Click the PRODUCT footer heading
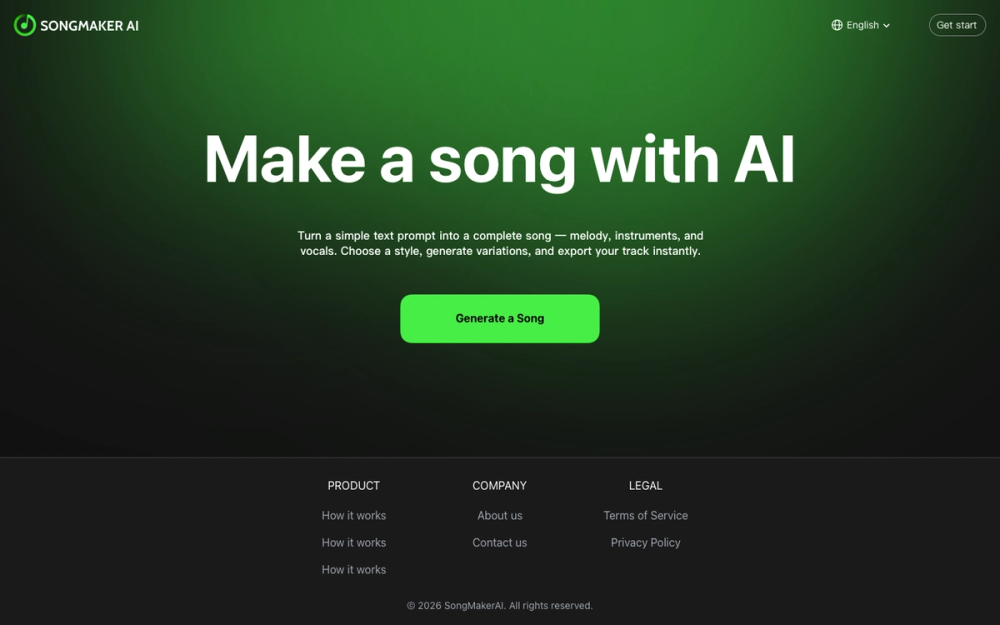This screenshot has width=1000, height=625. point(353,485)
